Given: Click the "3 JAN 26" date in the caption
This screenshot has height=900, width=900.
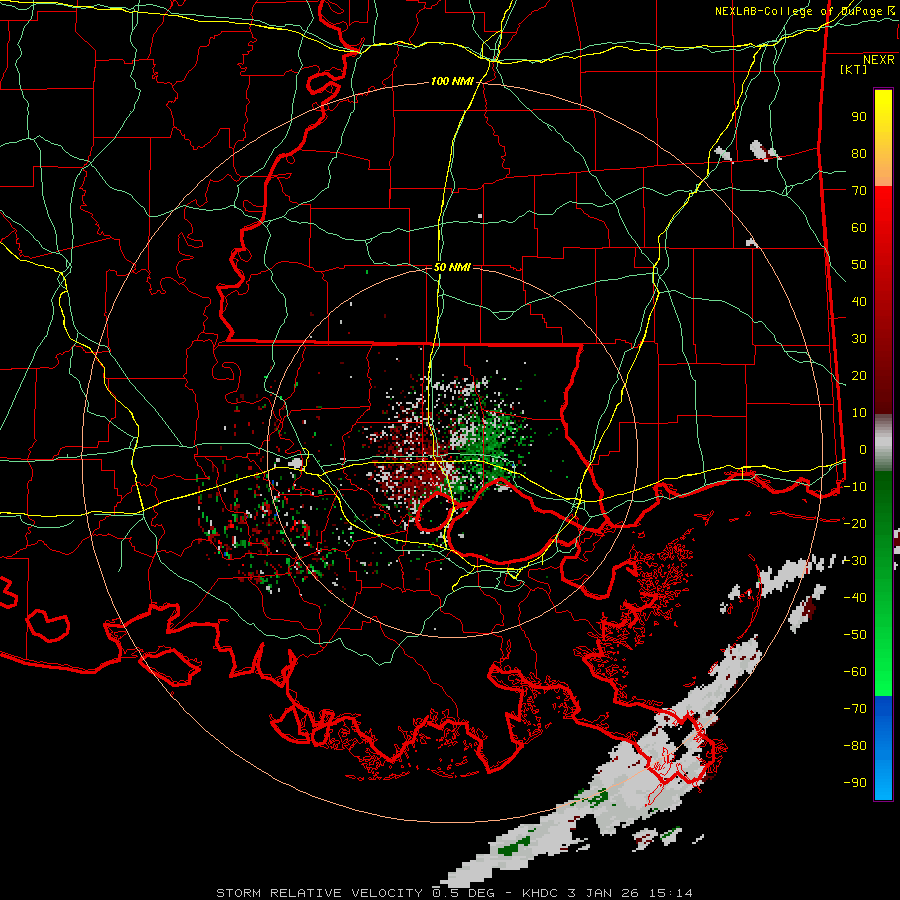Looking at the screenshot, I should 603,893.
